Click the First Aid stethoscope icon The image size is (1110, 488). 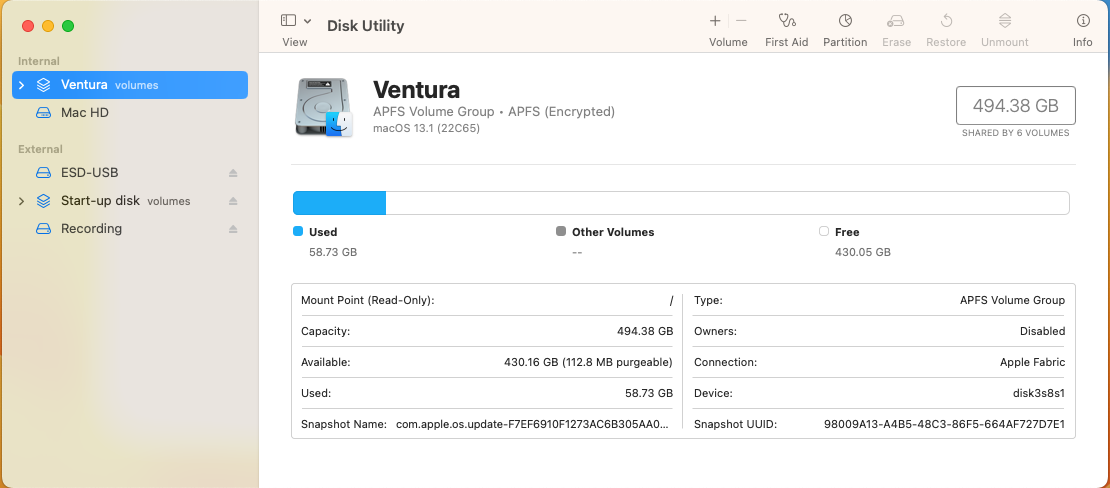(786, 21)
